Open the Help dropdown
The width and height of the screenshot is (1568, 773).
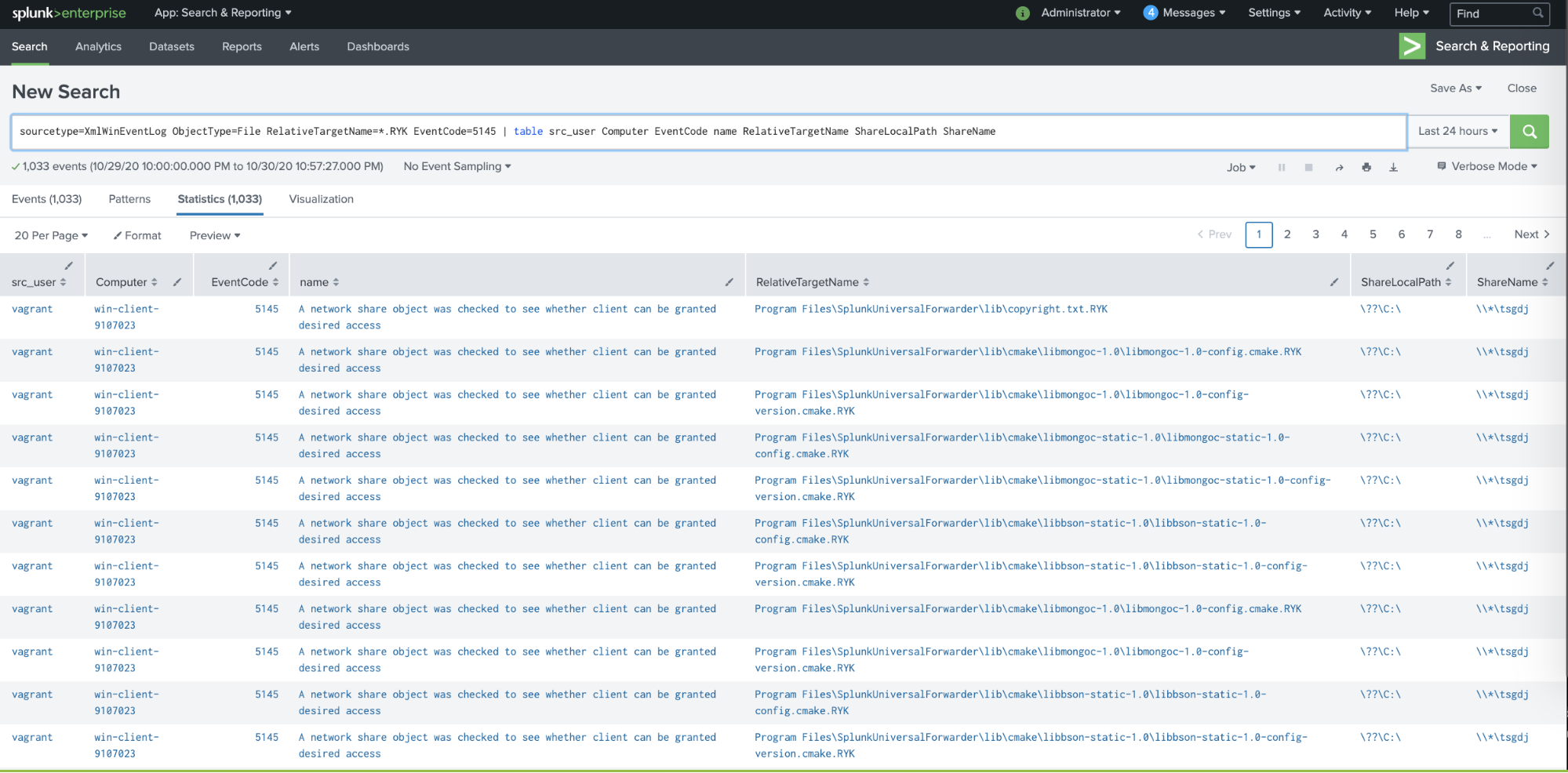[1412, 13]
